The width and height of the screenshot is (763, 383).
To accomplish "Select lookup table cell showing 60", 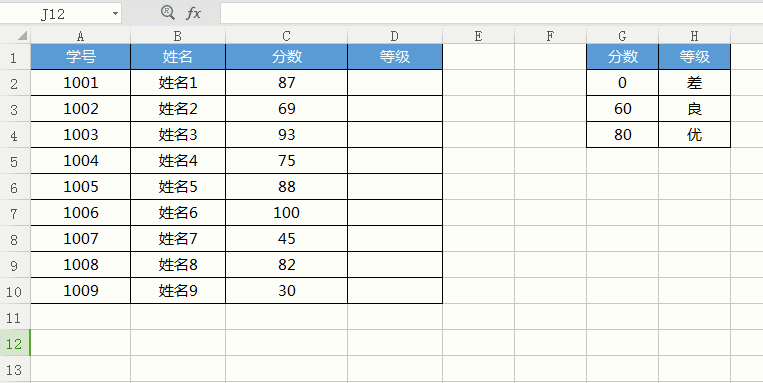I will tap(622, 109).
